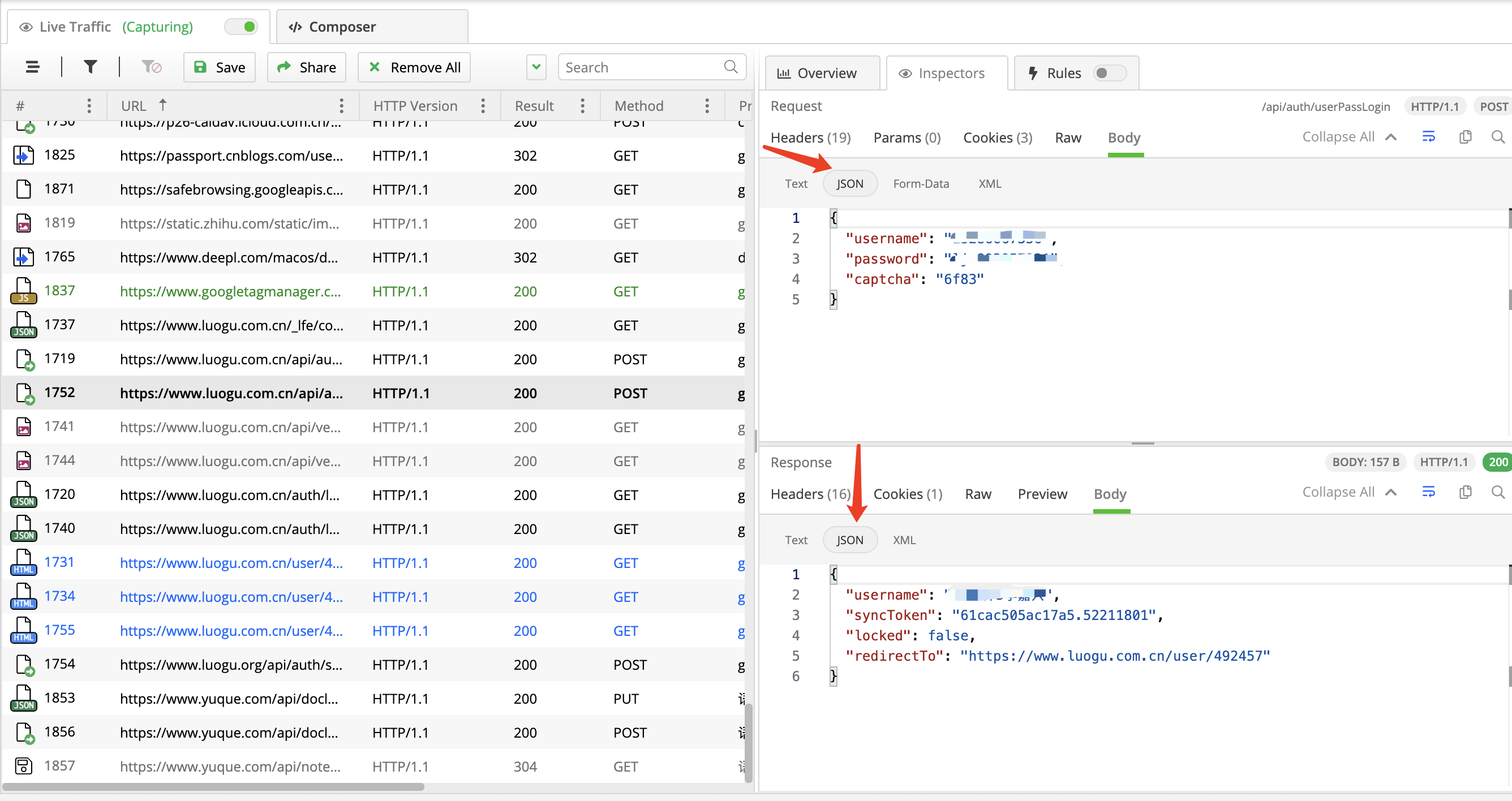Open the URL column options menu
The width and height of the screenshot is (1512, 801).
click(x=341, y=106)
